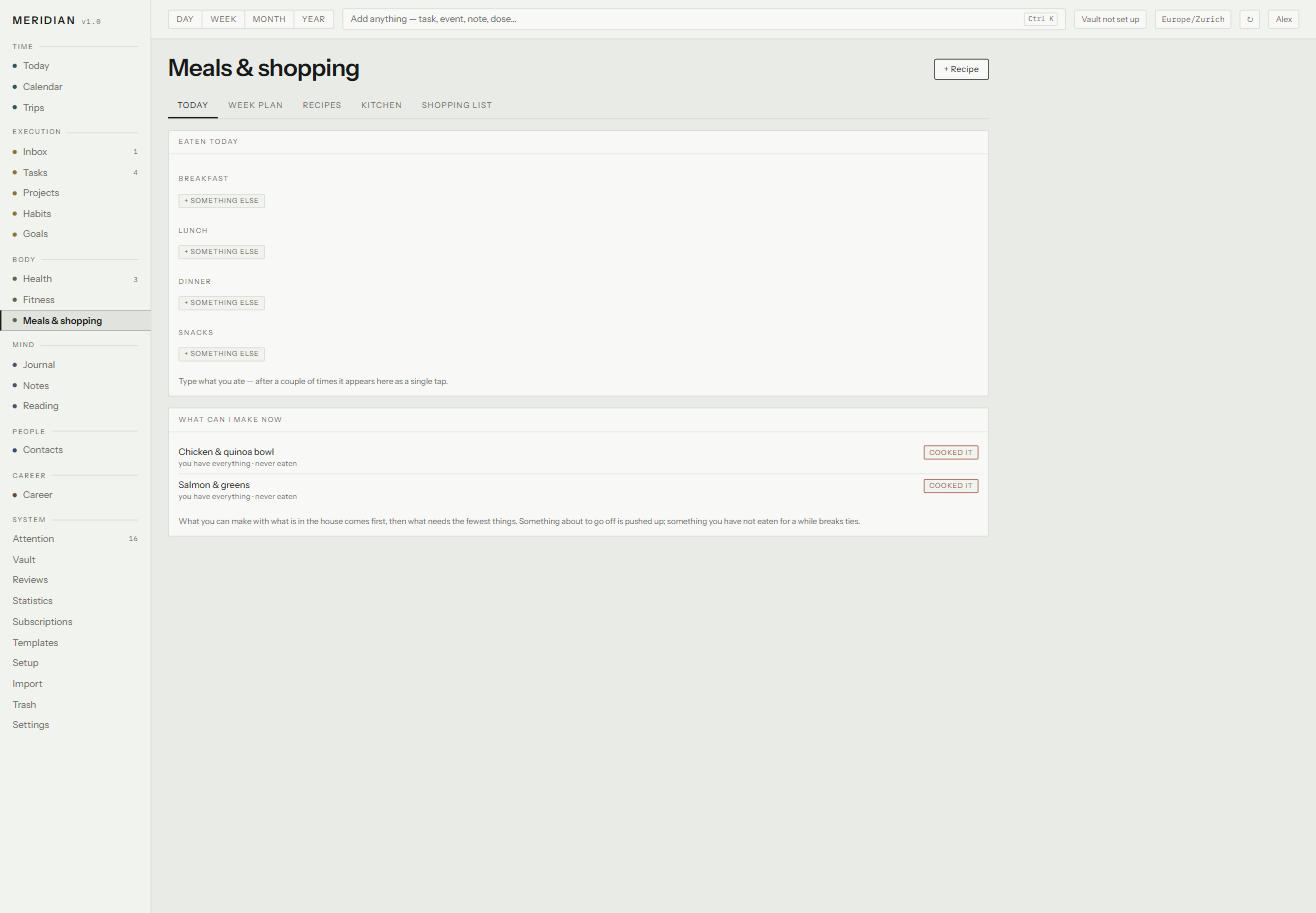The height and width of the screenshot is (913, 1316).
Task: Open Calendar in the sidebar
Action: 75,87
